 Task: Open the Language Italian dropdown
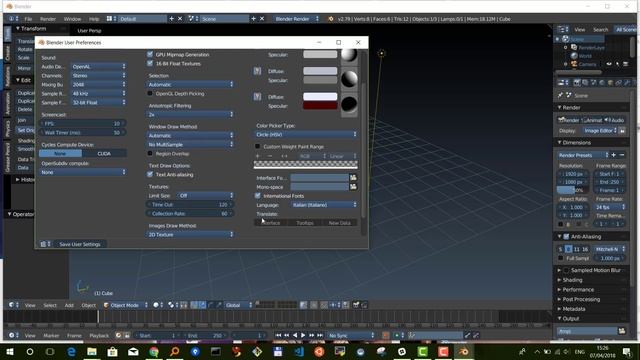[324, 204]
